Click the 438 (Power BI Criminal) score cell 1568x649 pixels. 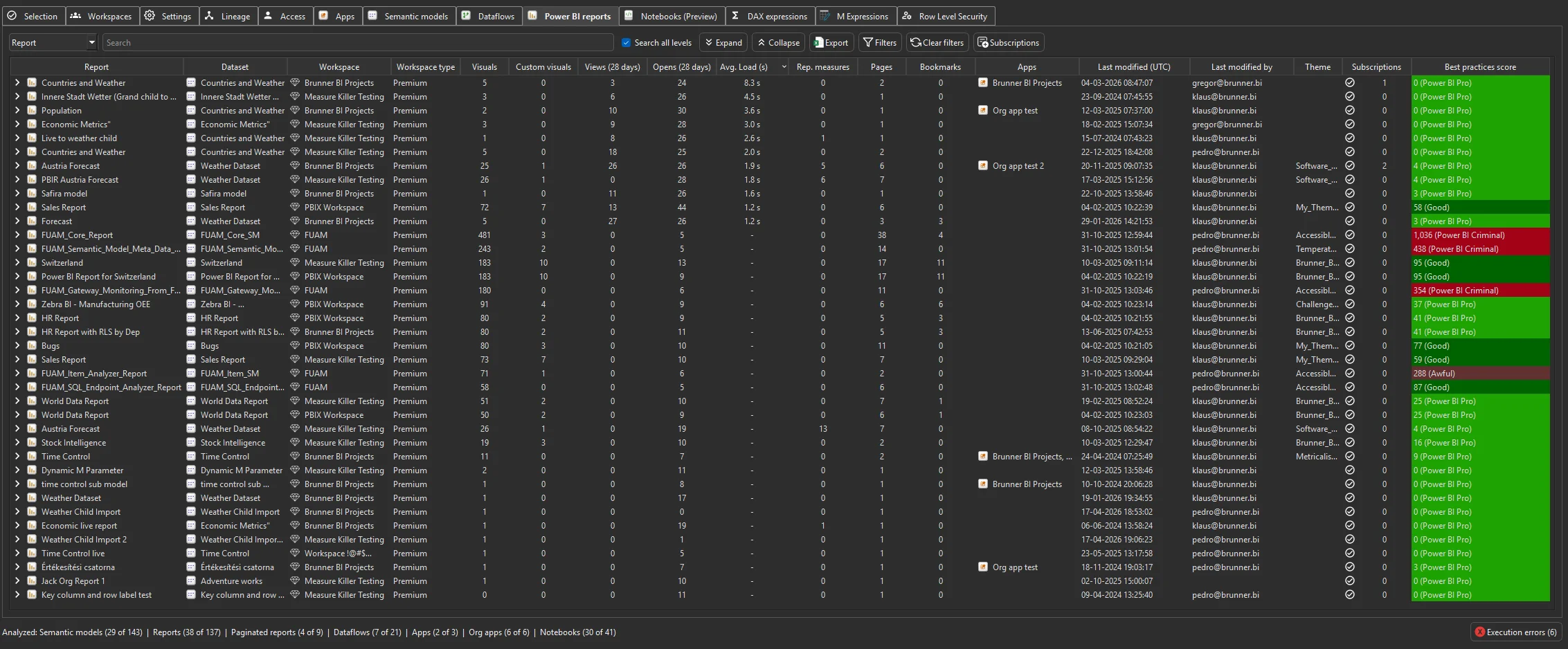(1480, 249)
